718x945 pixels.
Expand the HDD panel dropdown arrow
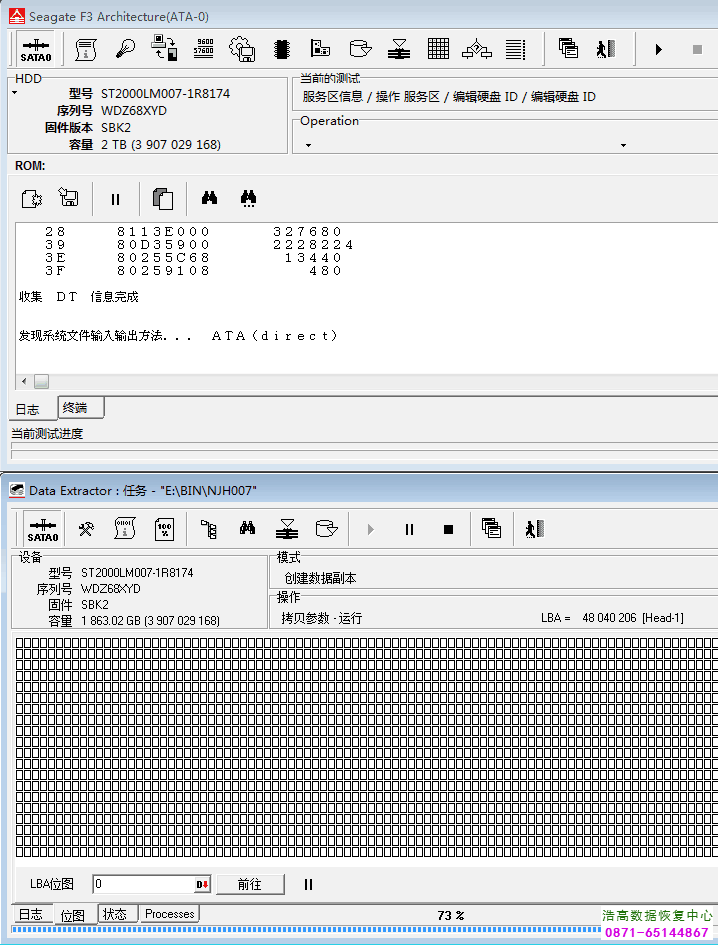click(15, 94)
